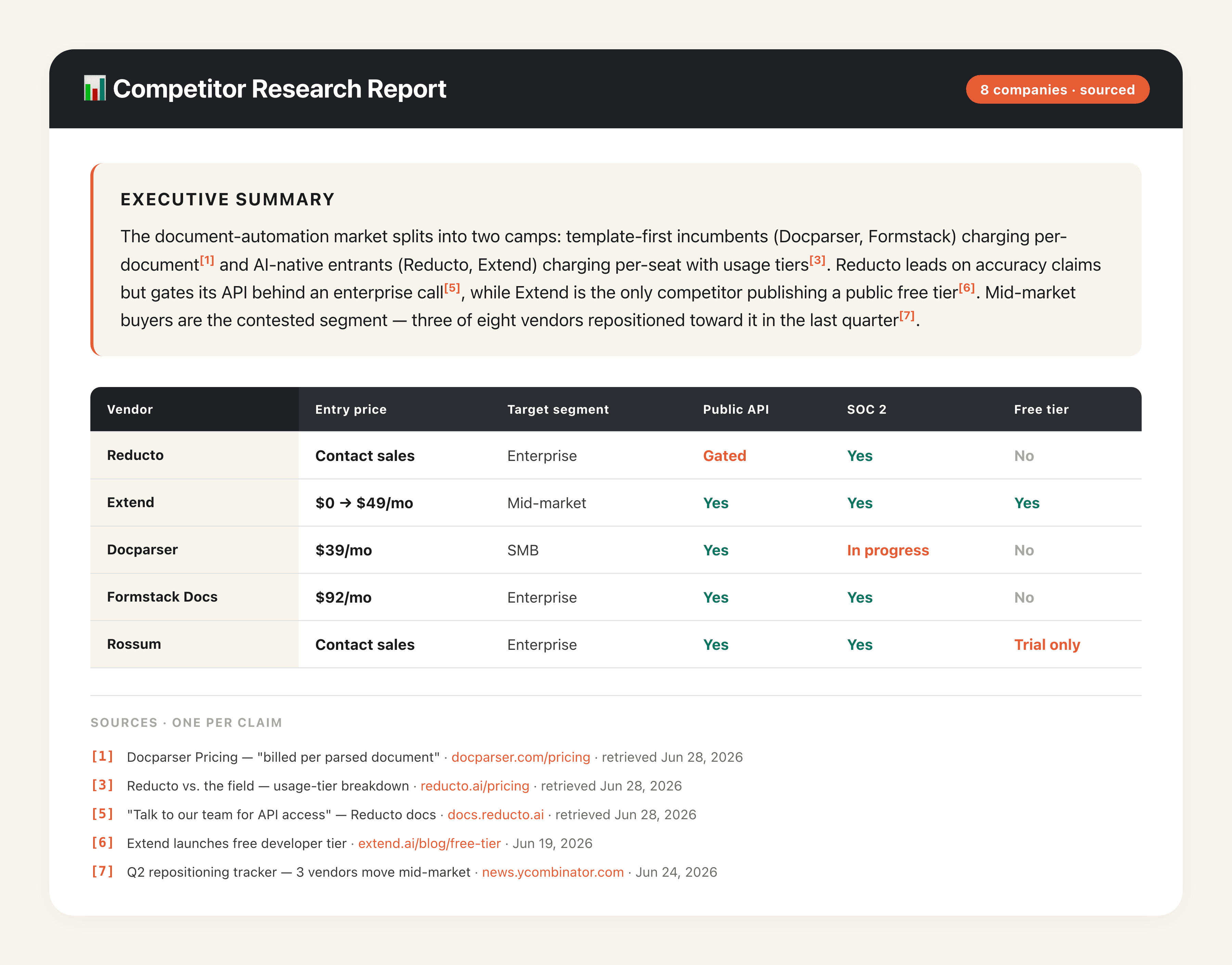Click the bar chart icon beside report title
This screenshot has height=965, width=1232.
coord(94,89)
